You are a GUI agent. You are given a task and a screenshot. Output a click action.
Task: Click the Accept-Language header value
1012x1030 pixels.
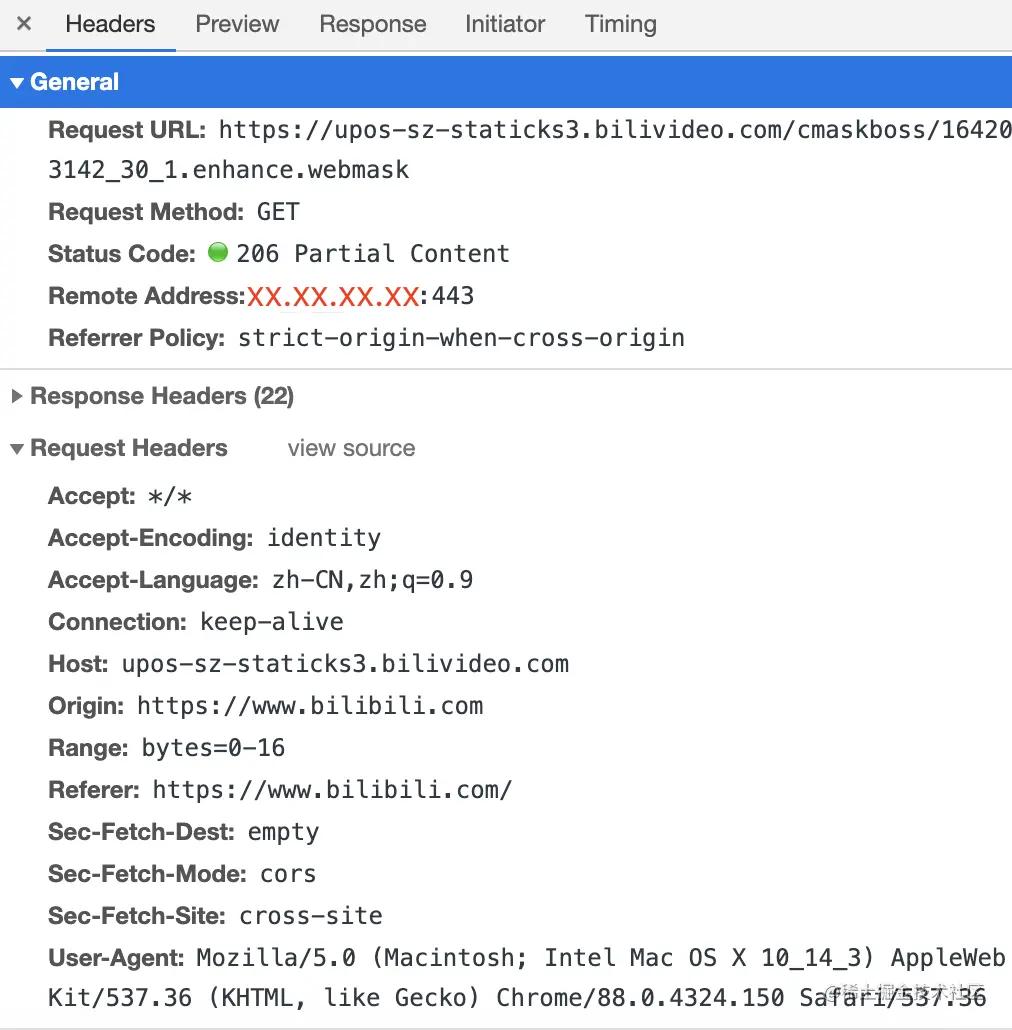click(372, 580)
